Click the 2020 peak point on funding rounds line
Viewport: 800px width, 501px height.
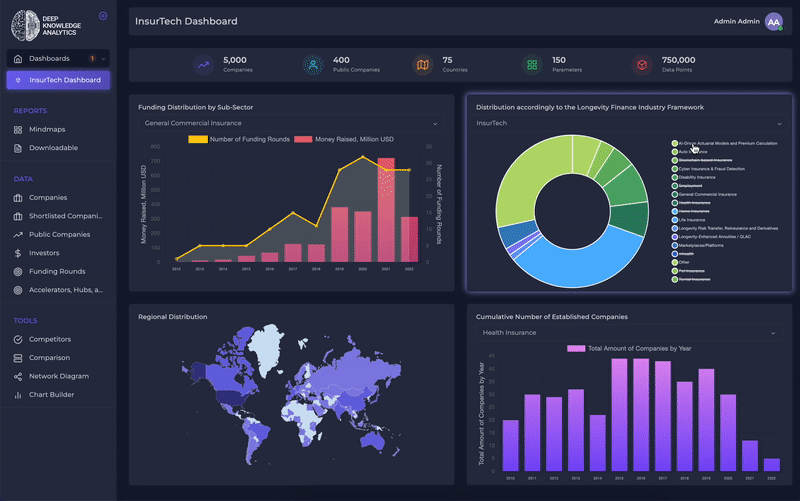(x=363, y=157)
